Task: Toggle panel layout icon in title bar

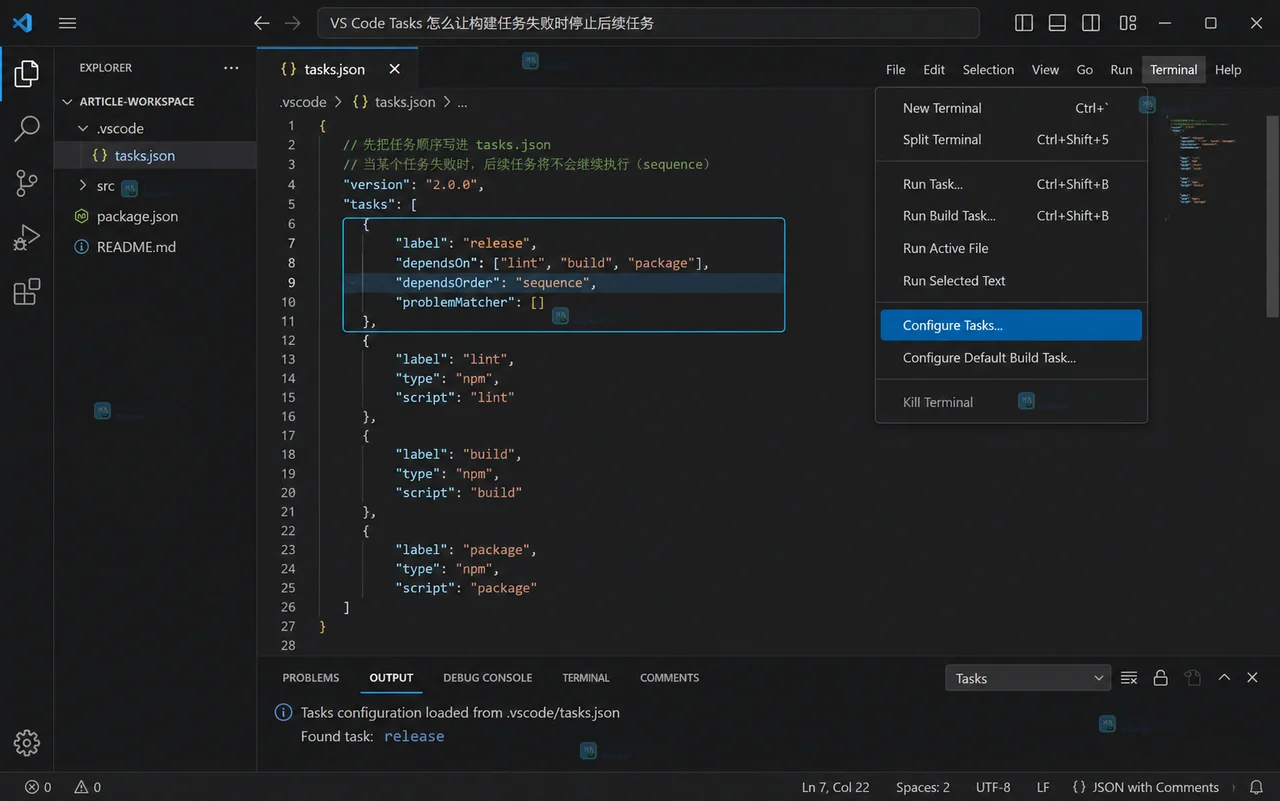Action: coord(1057,23)
